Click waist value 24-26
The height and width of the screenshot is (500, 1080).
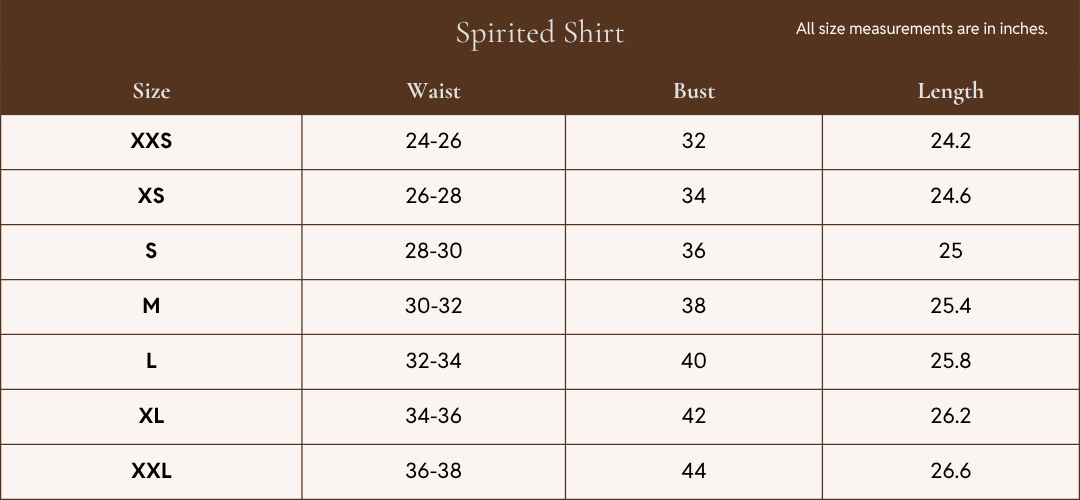(433, 141)
